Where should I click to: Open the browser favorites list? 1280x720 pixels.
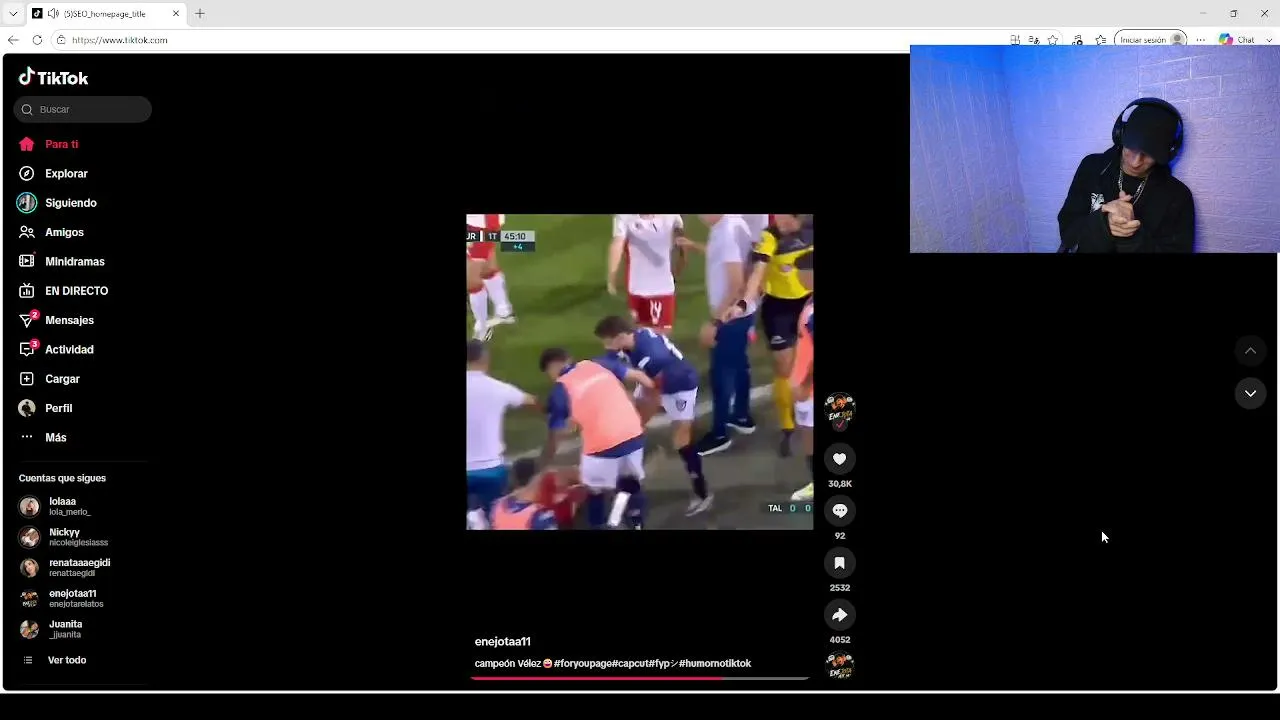pyautogui.click(x=1101, y=40)
